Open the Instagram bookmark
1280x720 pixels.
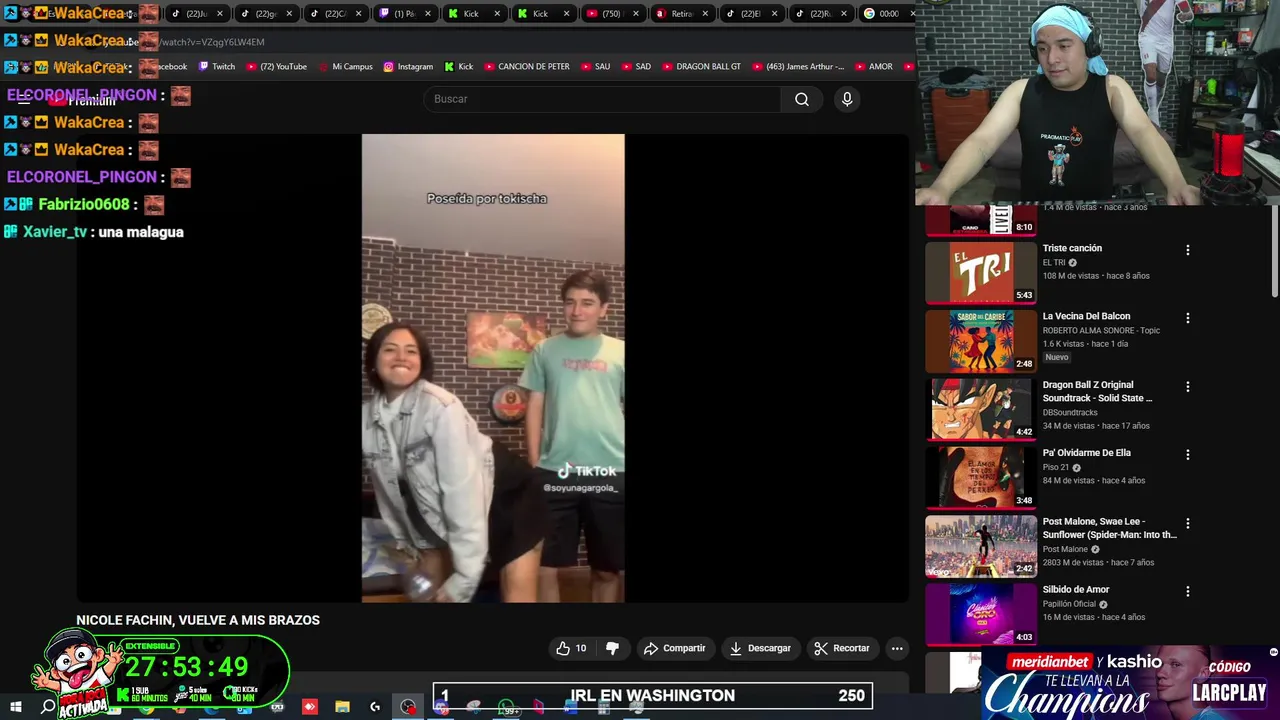pos(408,67)
